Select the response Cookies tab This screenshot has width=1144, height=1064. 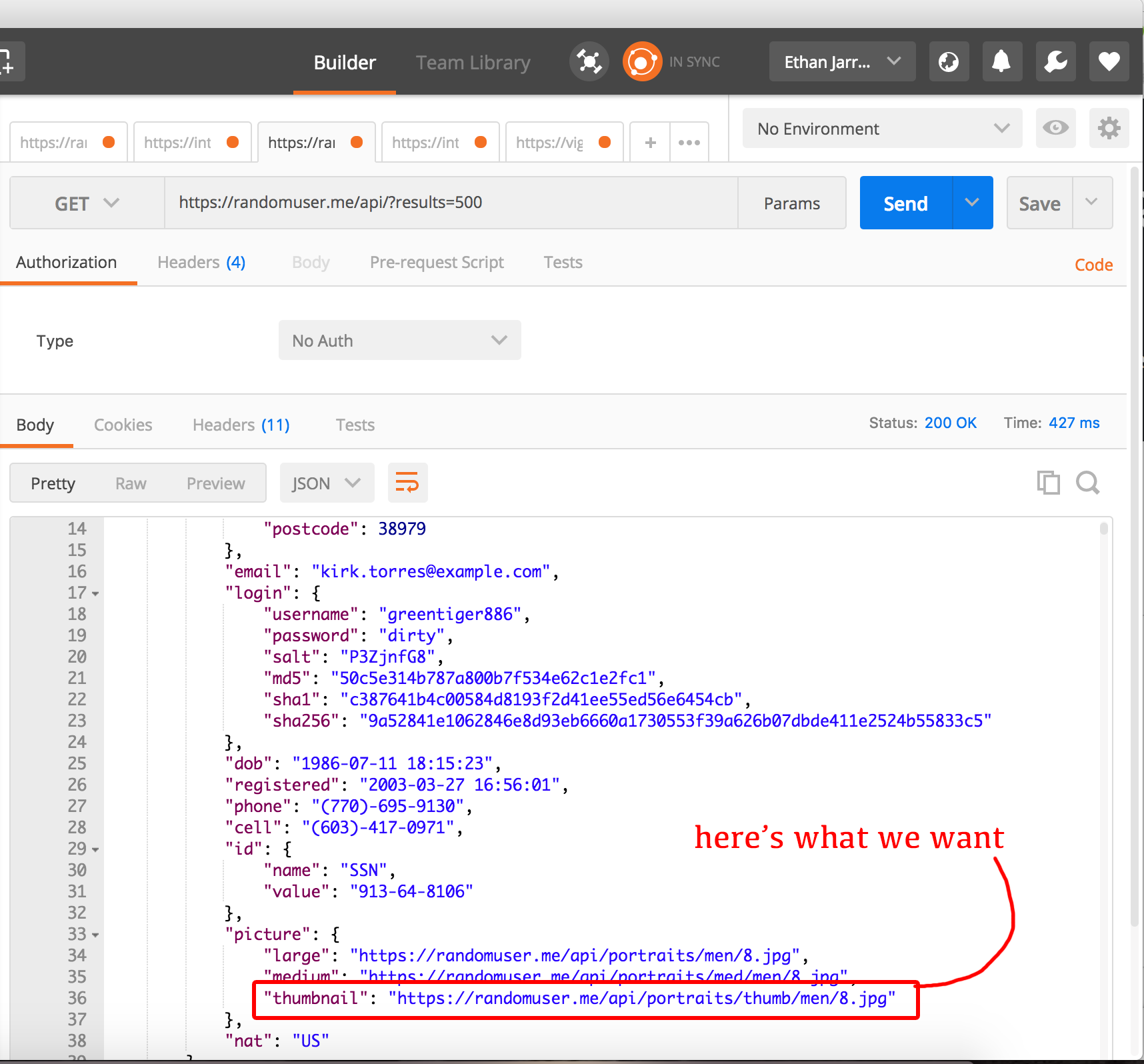click(x=123, y=425)
